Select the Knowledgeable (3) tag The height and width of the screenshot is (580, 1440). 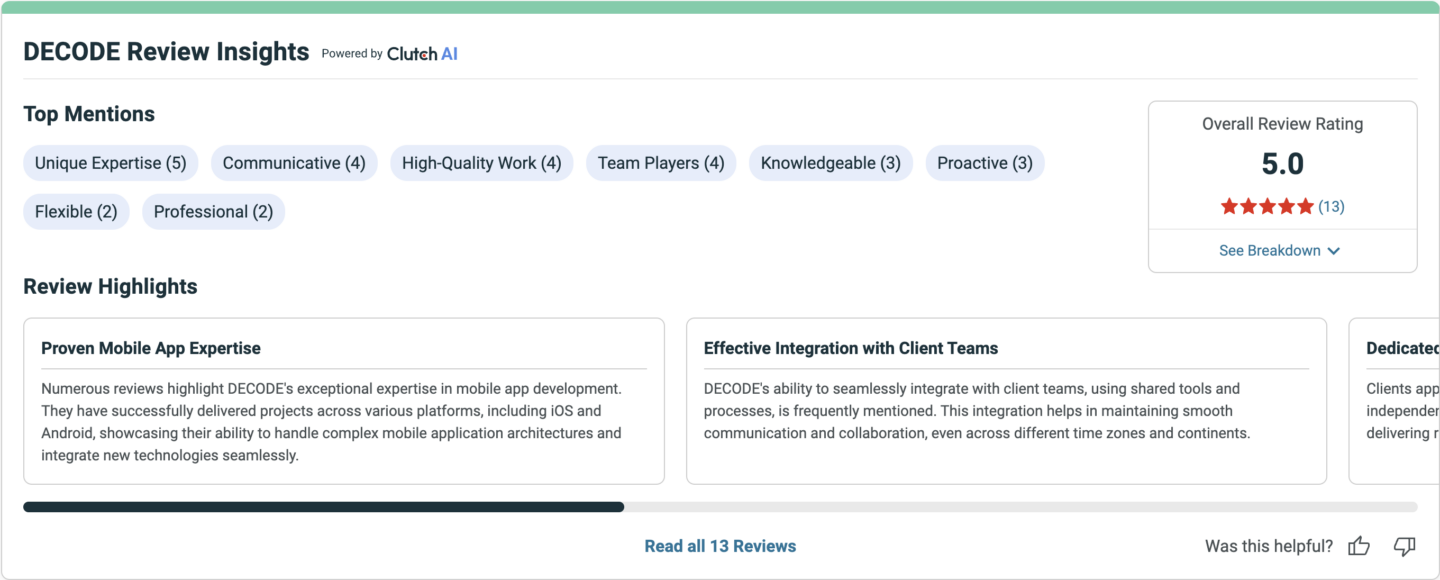click(831, 163)
